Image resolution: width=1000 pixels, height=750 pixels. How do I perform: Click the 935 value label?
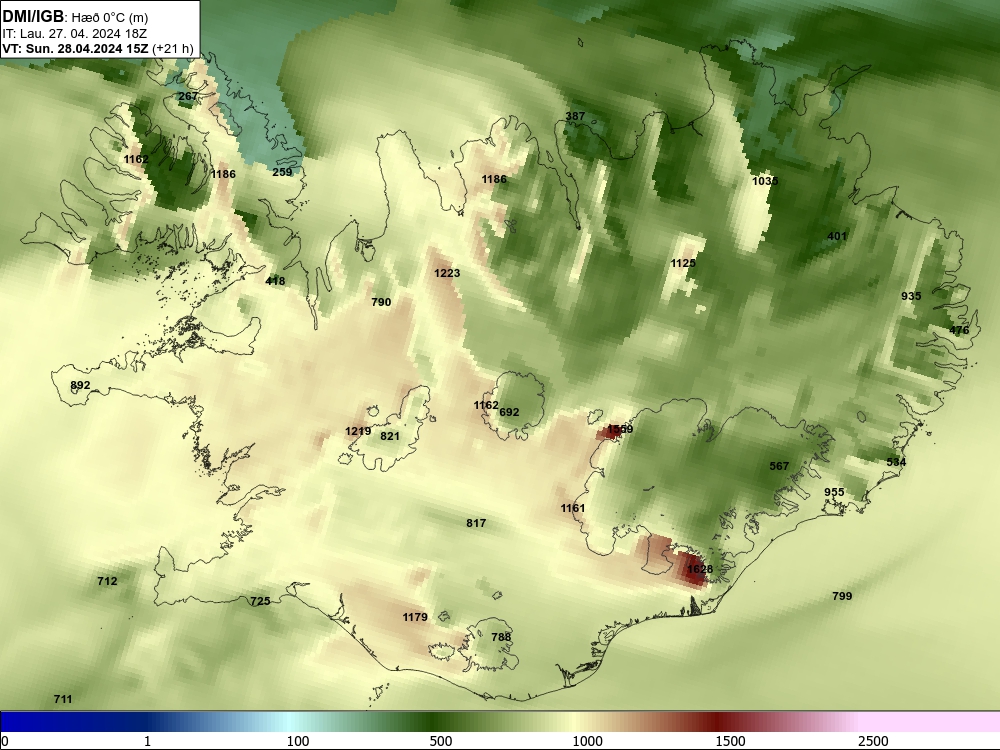click(911, 297)
